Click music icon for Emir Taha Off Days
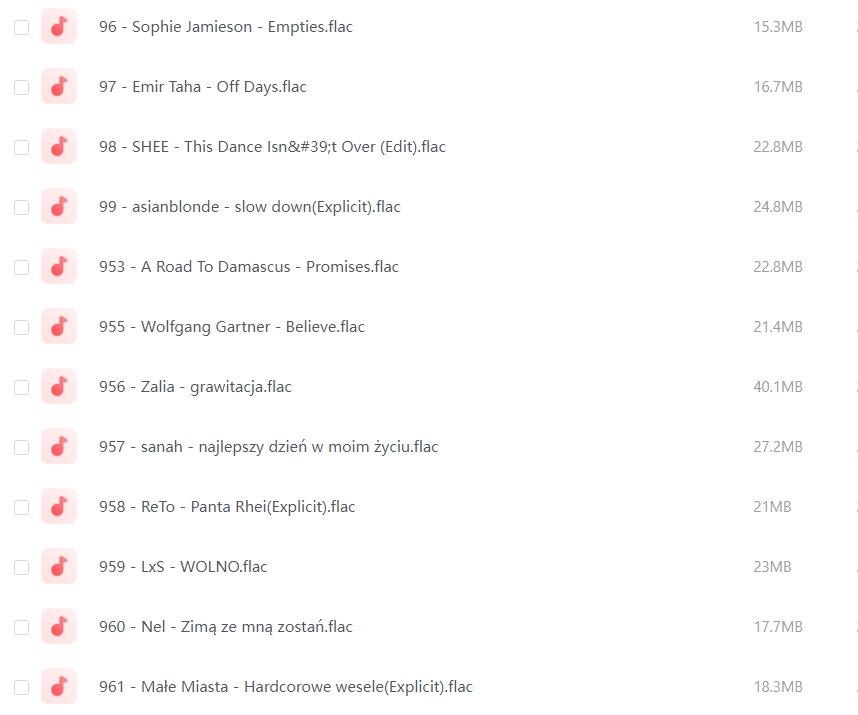The height and width of the screenshot is (715, 858). tap(59, 86)
